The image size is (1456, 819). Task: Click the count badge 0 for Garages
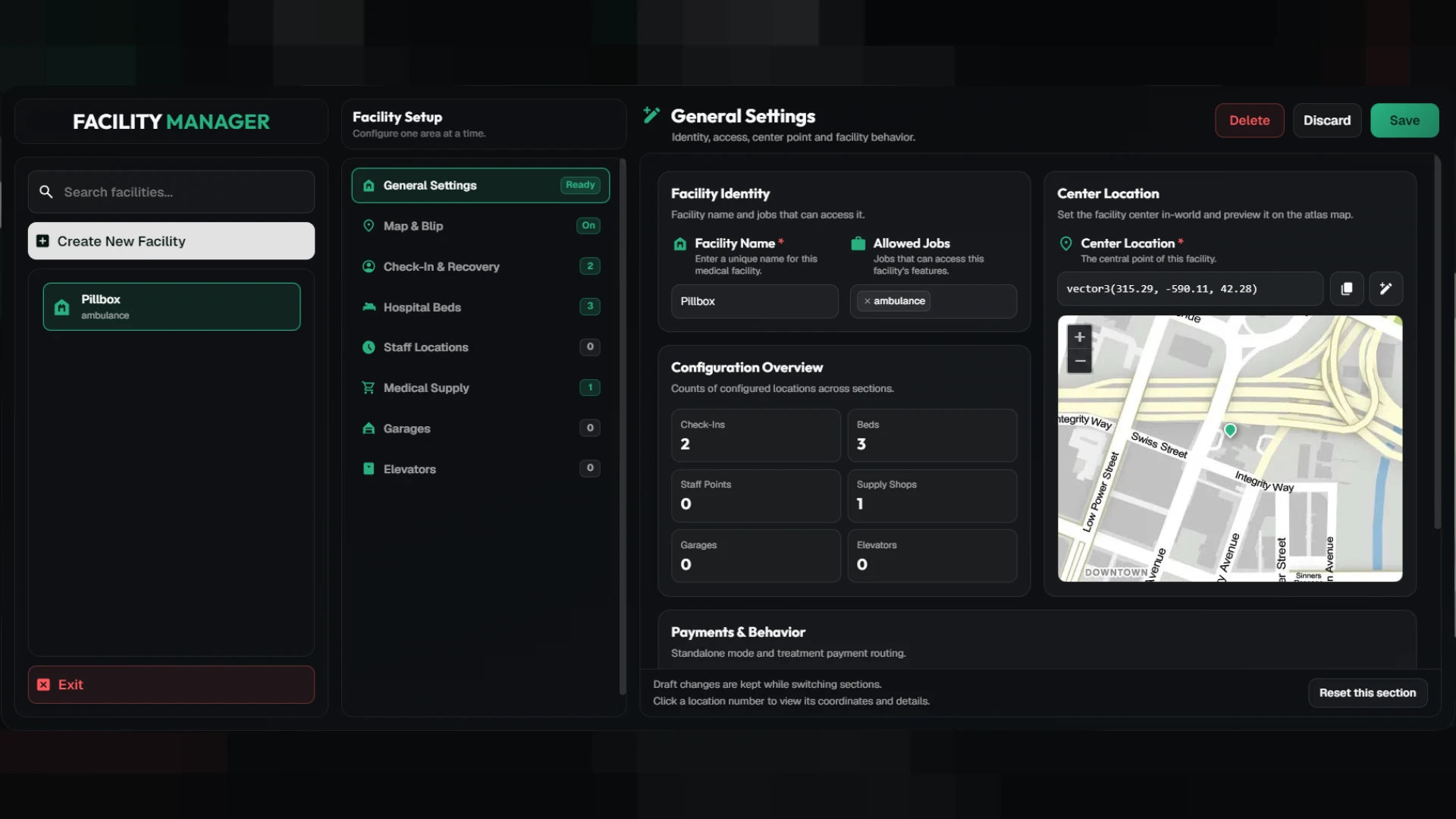click(x=590, y=428)
